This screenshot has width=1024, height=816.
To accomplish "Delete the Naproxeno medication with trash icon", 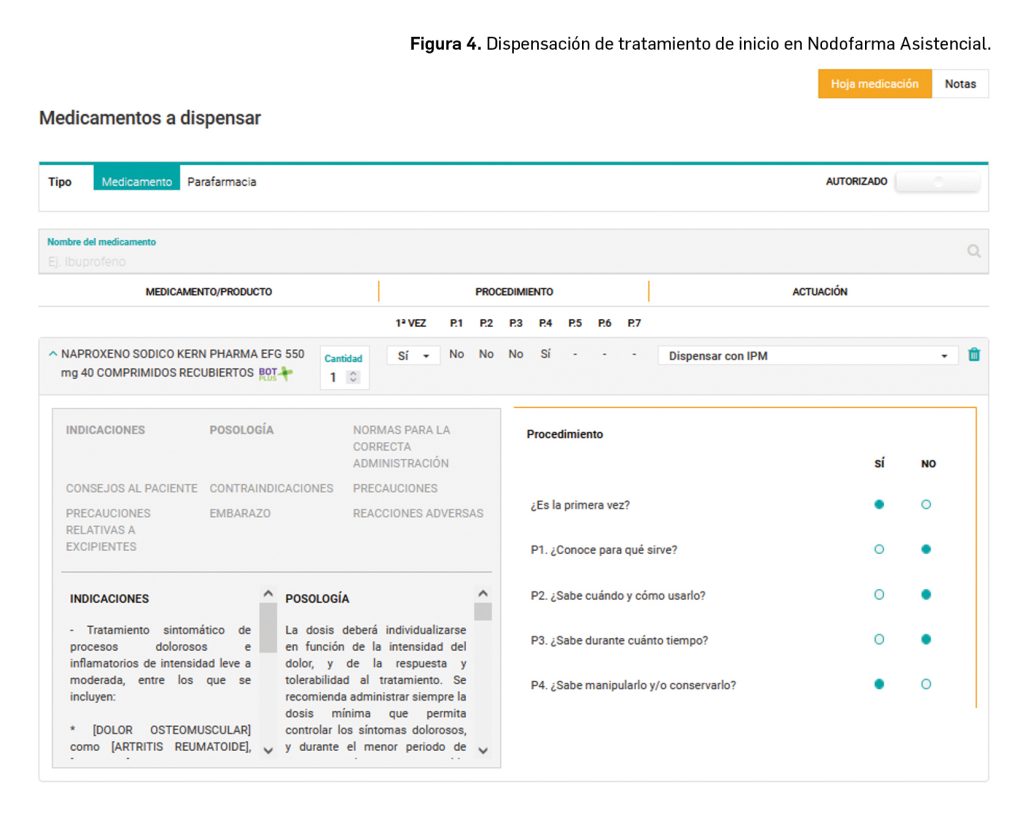I will [x=974, y=355].
